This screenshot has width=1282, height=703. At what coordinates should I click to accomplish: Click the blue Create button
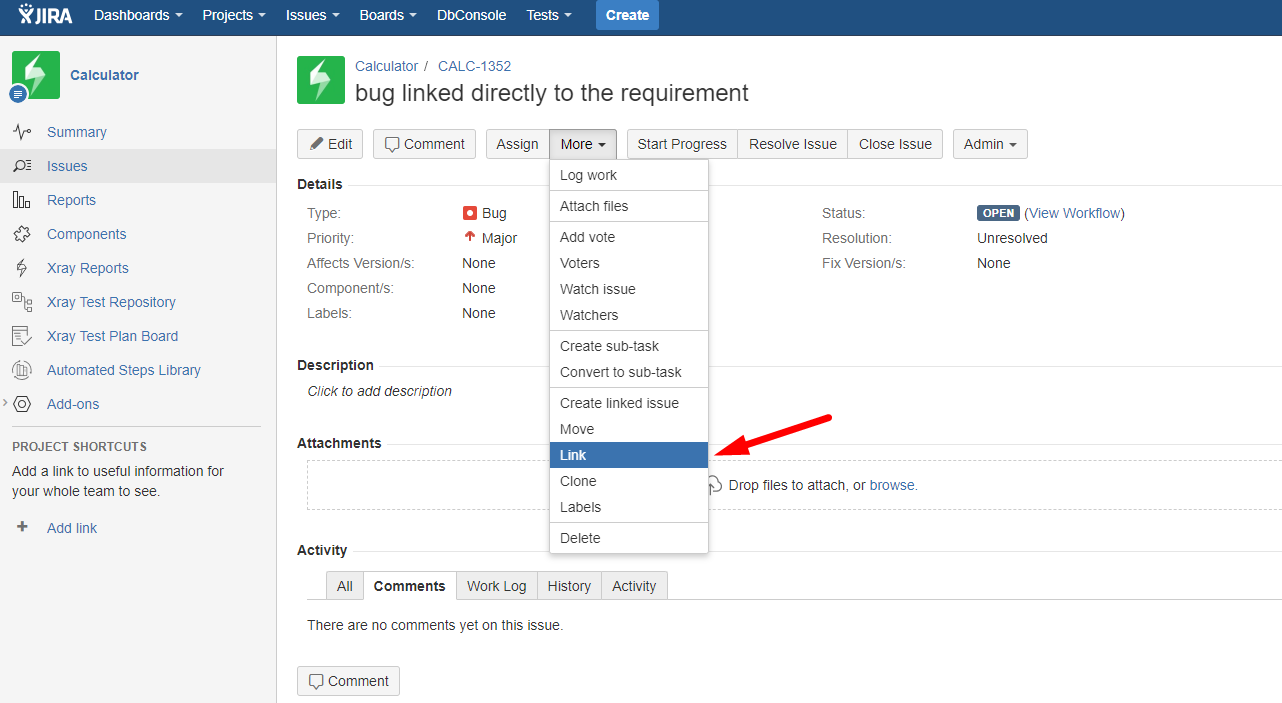[x=627, y=15]
